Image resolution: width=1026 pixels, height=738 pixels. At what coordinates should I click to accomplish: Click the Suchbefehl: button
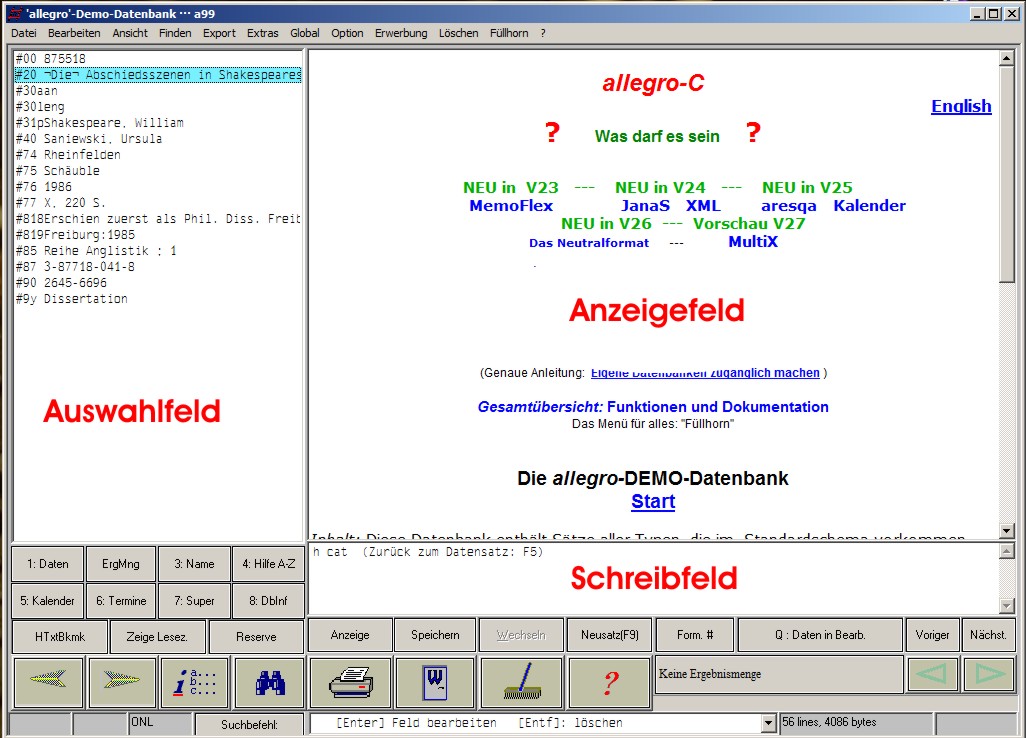pos(249,724)
